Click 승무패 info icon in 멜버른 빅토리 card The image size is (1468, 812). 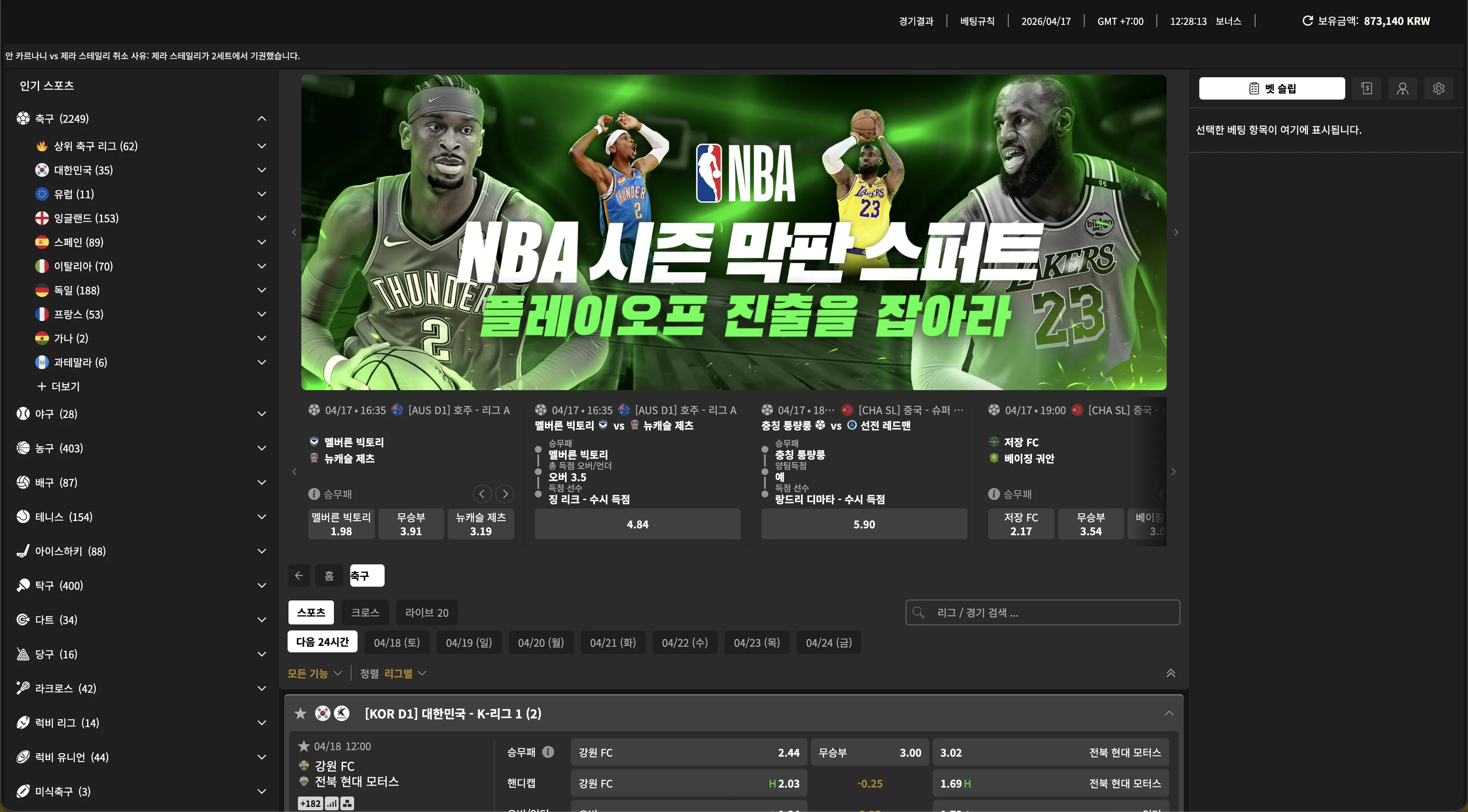click(314, 494)
